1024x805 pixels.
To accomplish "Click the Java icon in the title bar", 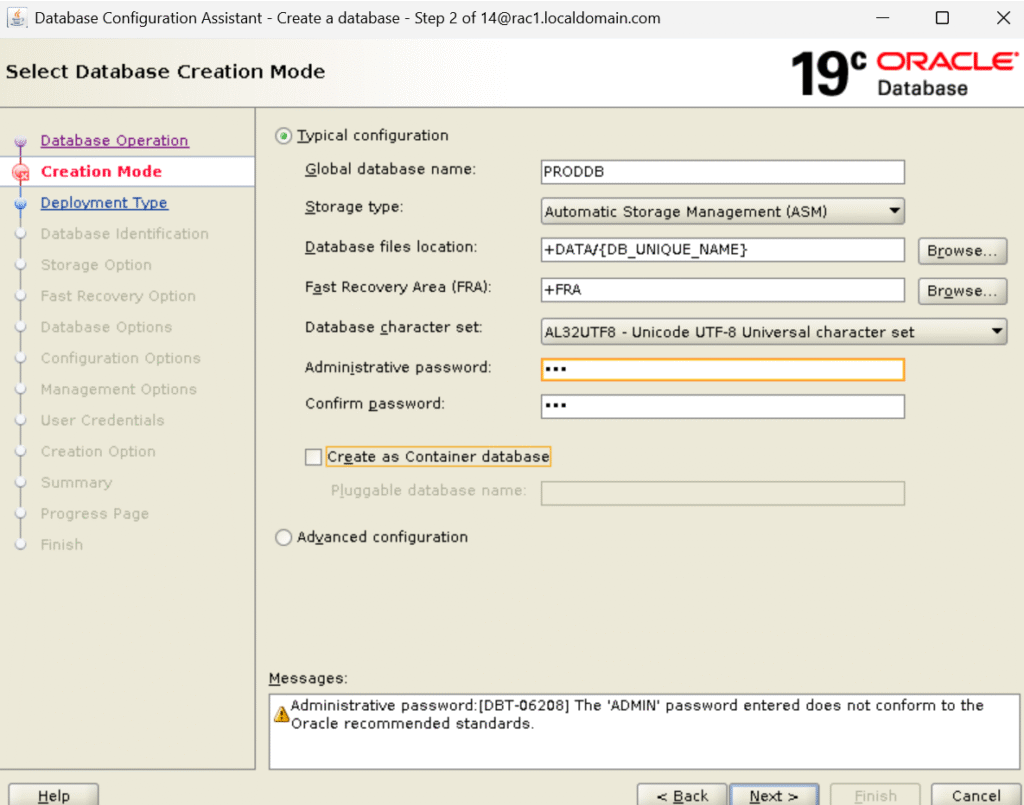I will [17, 18].
